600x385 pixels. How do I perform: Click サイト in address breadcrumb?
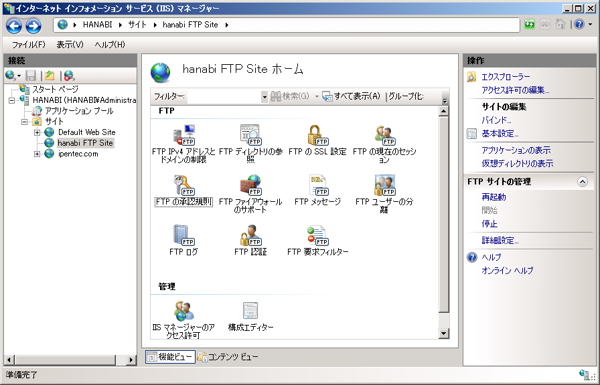coord(137,24)
